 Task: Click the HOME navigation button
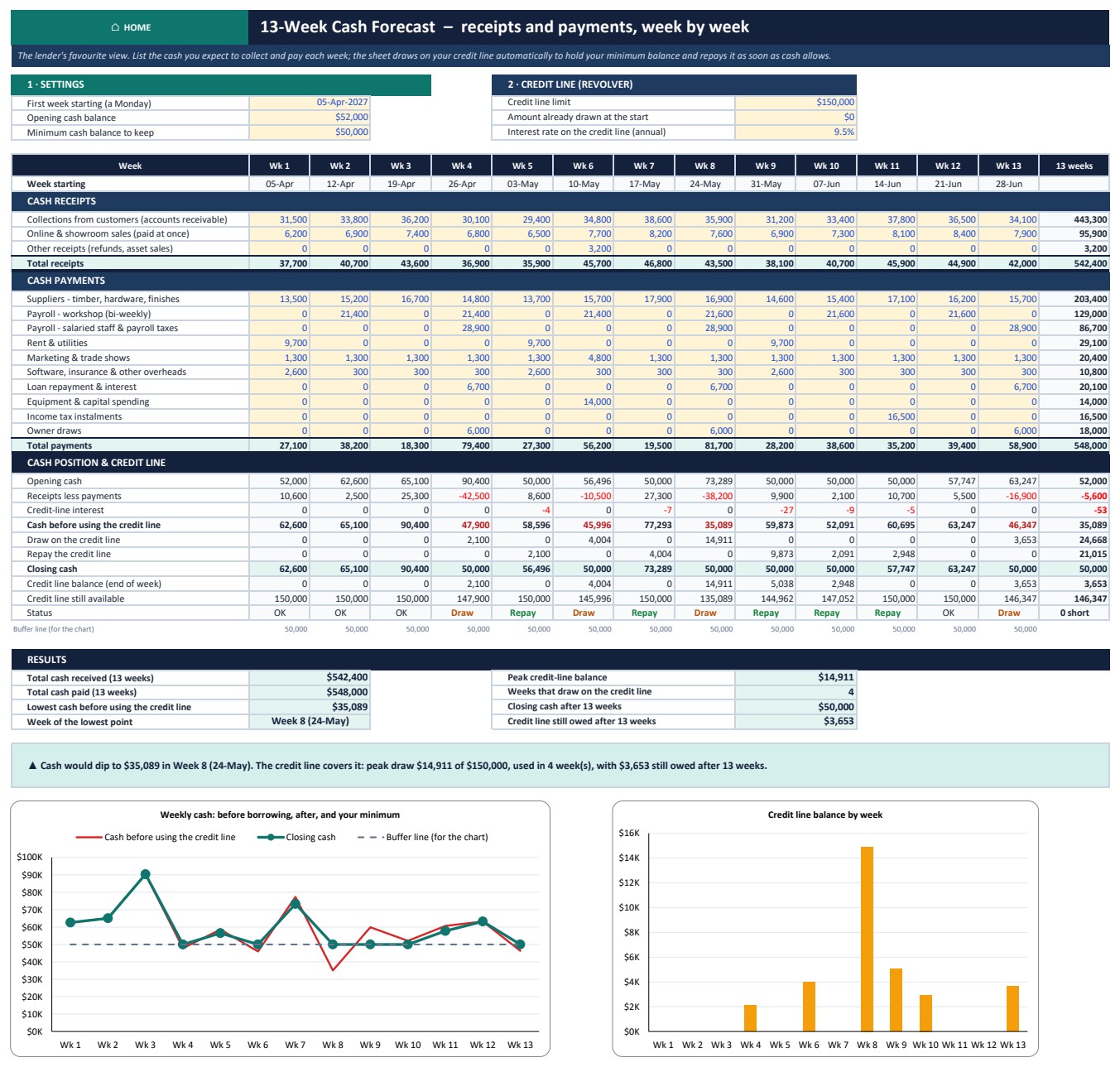coord(130,27)
